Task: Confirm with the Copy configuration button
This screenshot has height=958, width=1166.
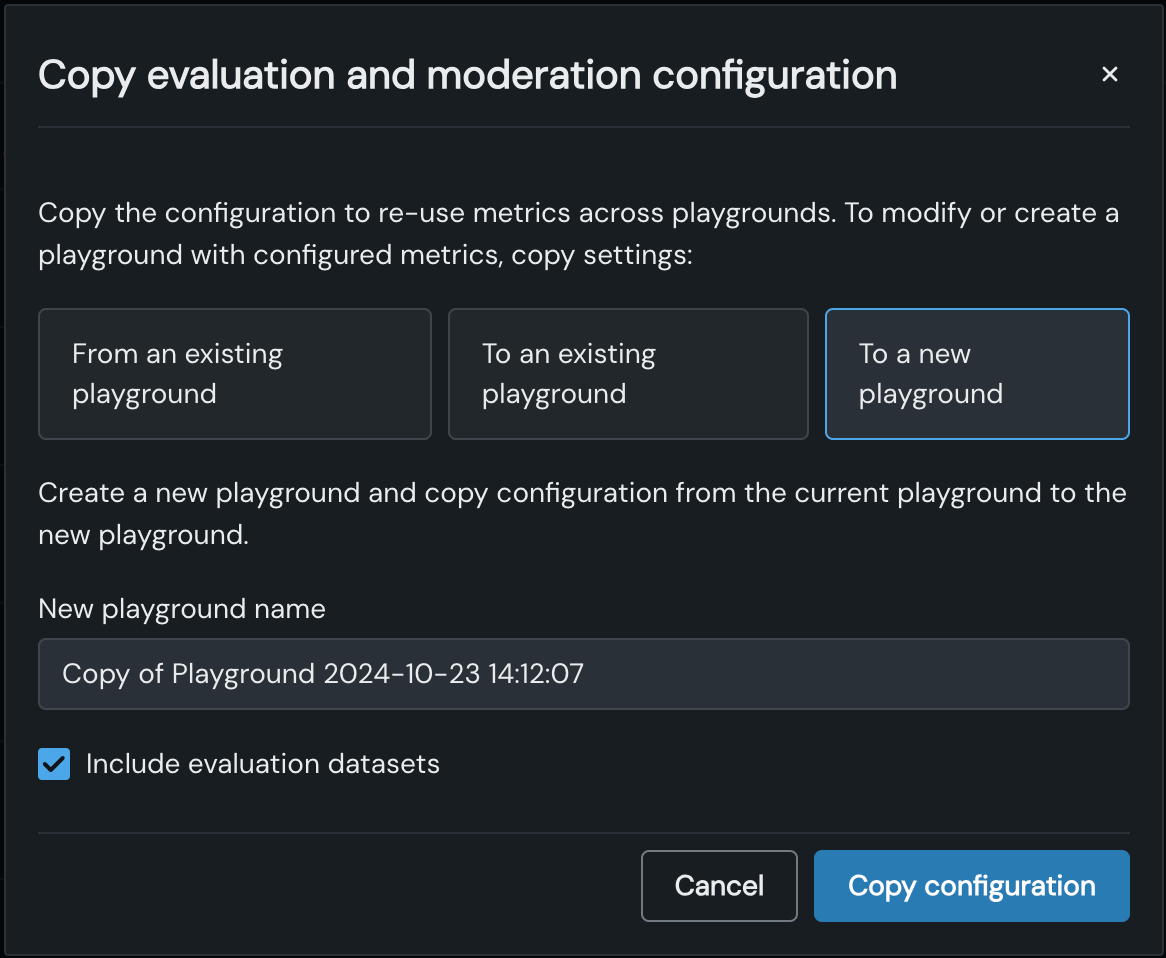Action: click(971, 886)
